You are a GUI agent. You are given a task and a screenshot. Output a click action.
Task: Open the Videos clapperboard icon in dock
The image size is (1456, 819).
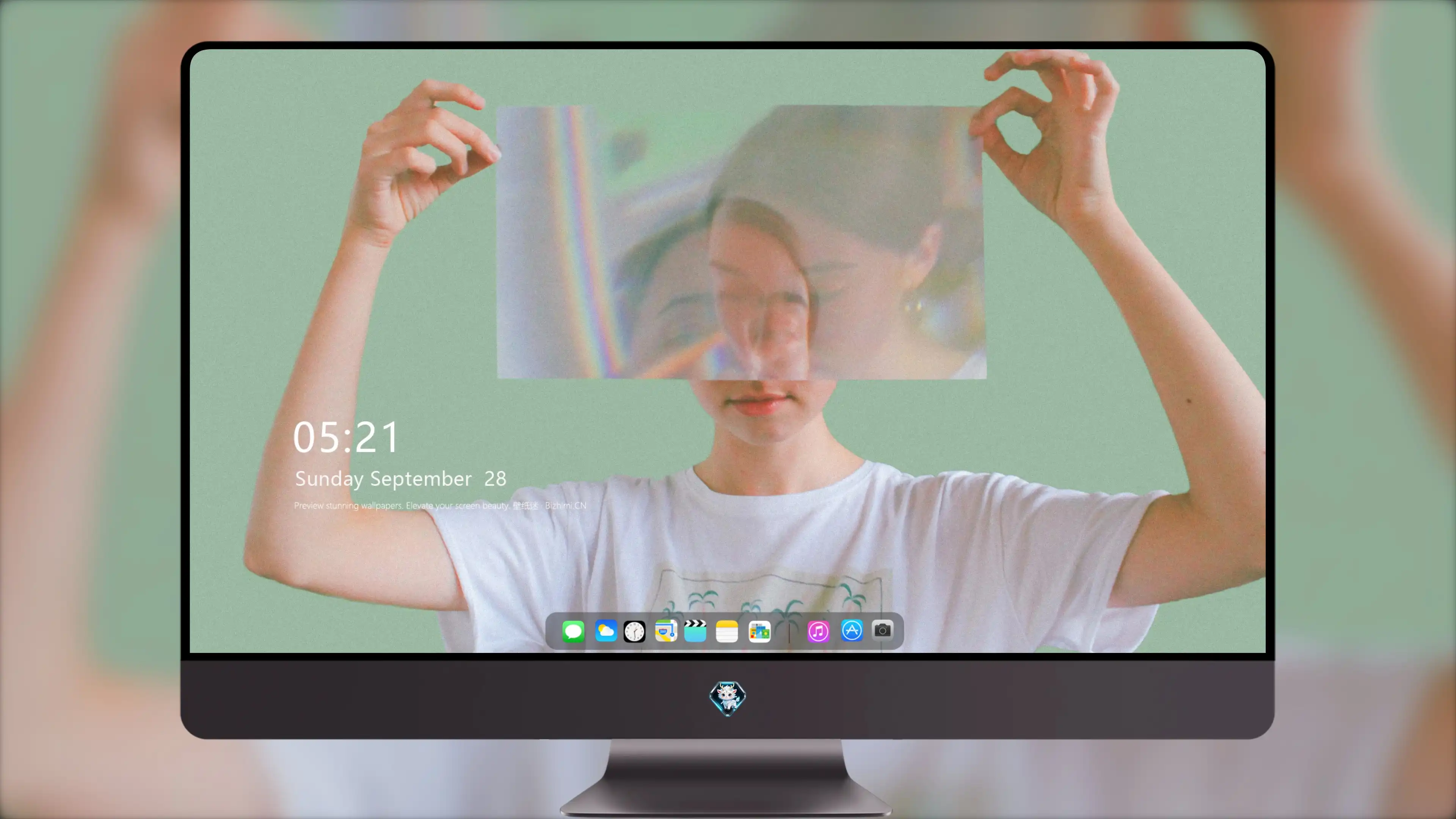pyautogui.click(x=695, y=631)
